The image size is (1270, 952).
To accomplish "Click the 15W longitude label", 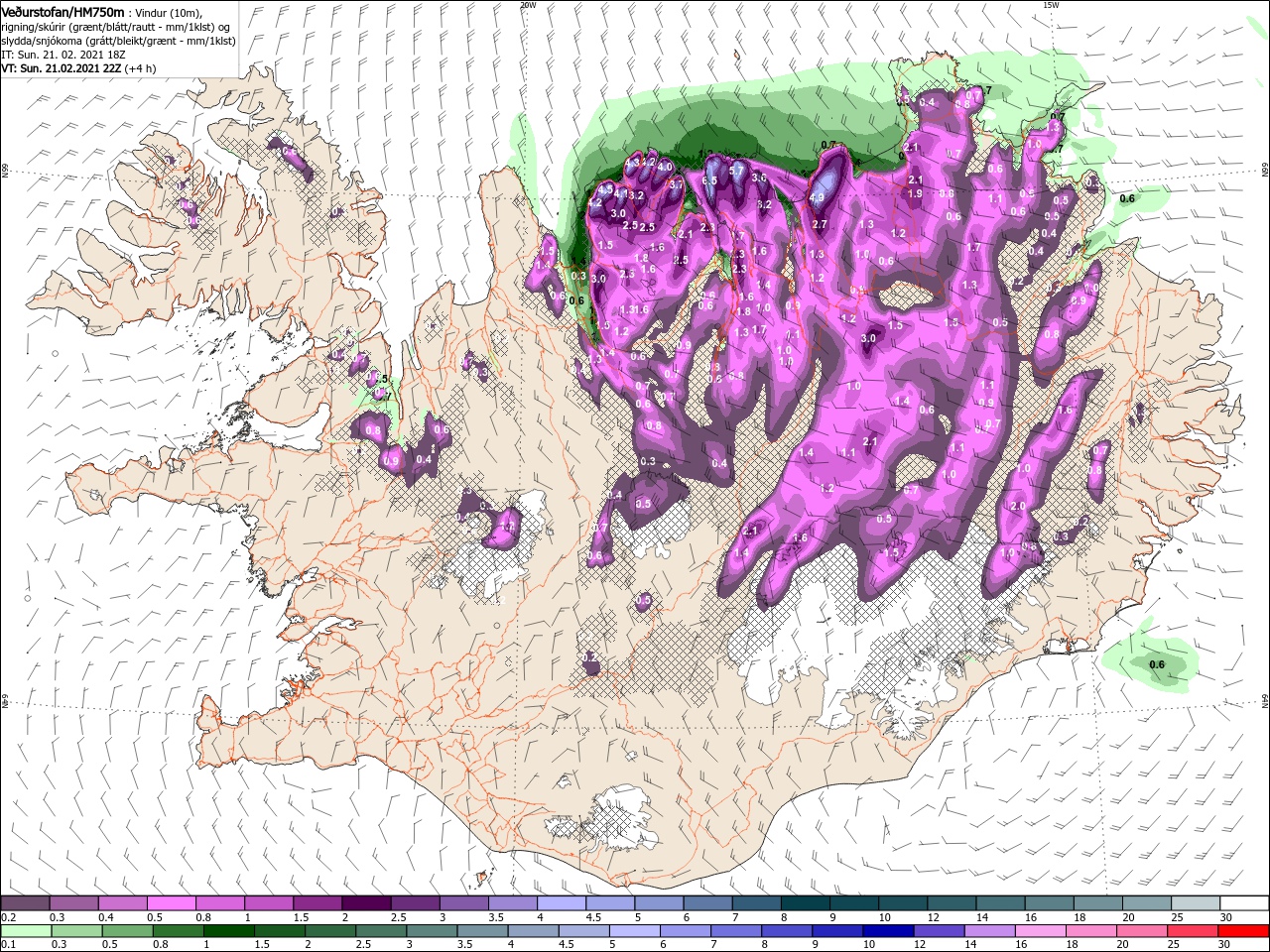I will [1050, 5].
